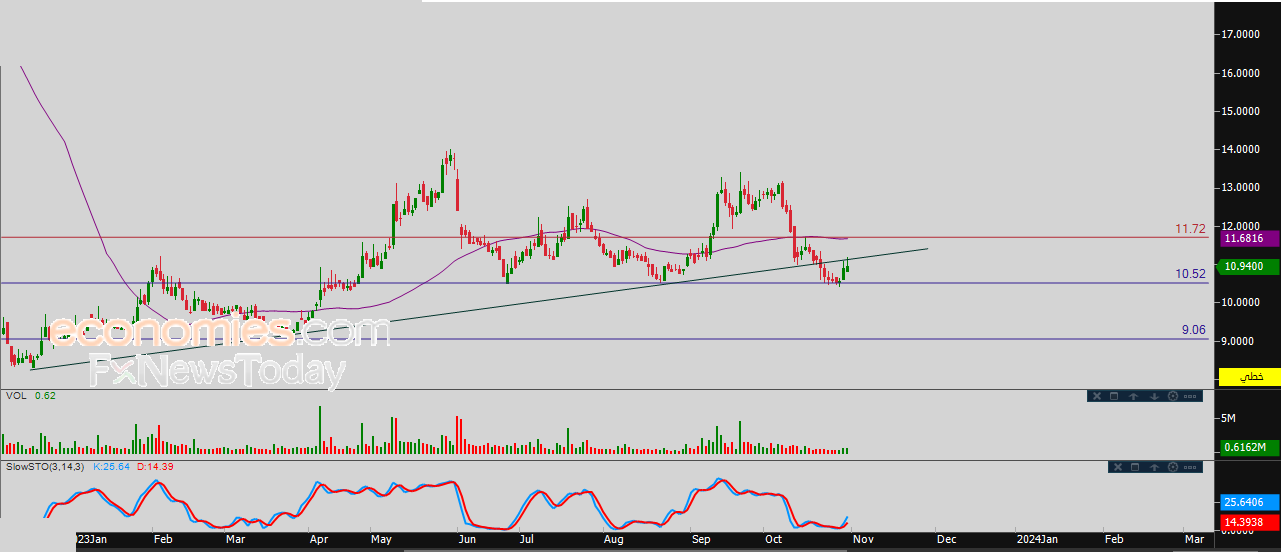Close the VOL indicator panel

[1096, 397]
